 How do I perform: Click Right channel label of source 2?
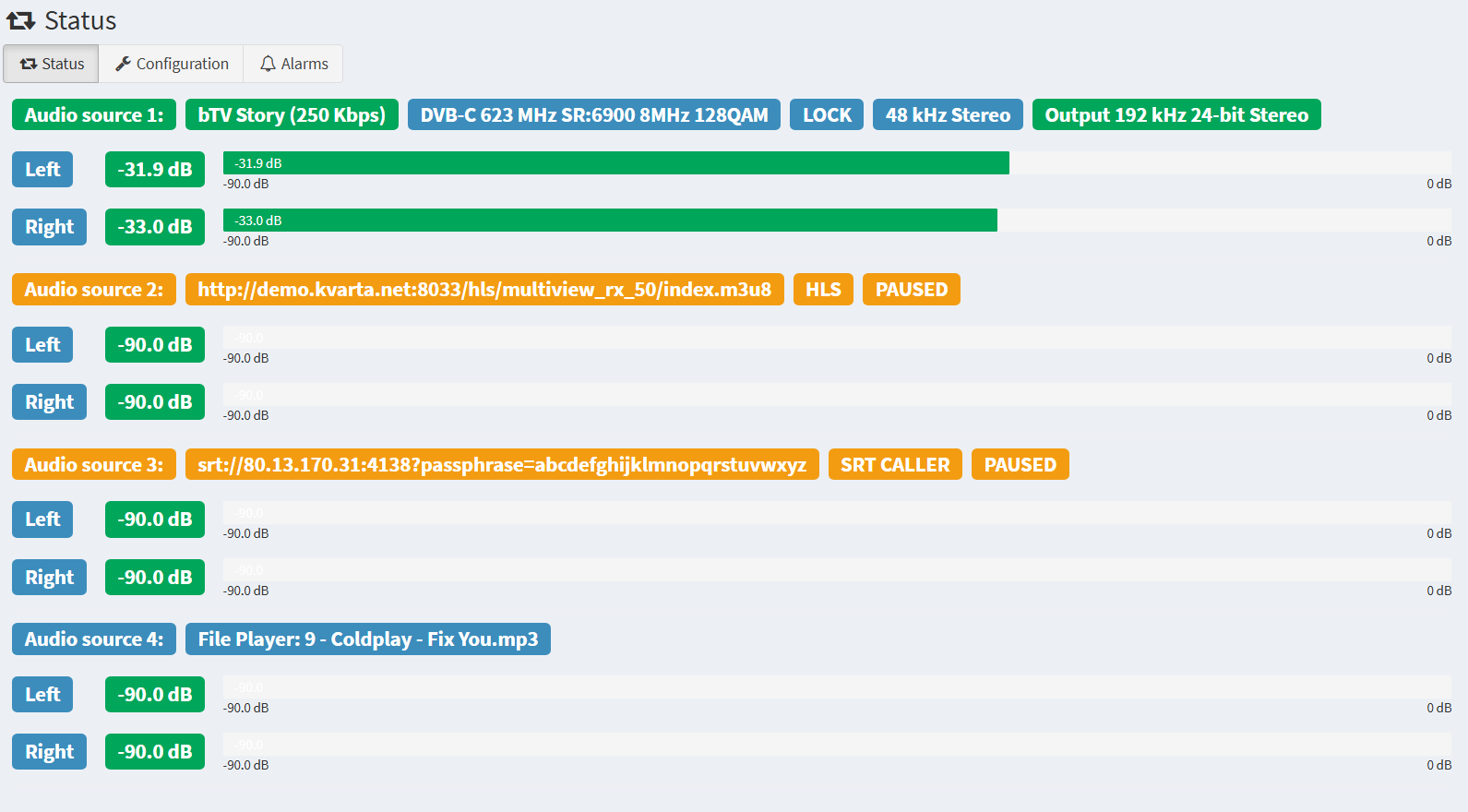[x=49, y=401]
